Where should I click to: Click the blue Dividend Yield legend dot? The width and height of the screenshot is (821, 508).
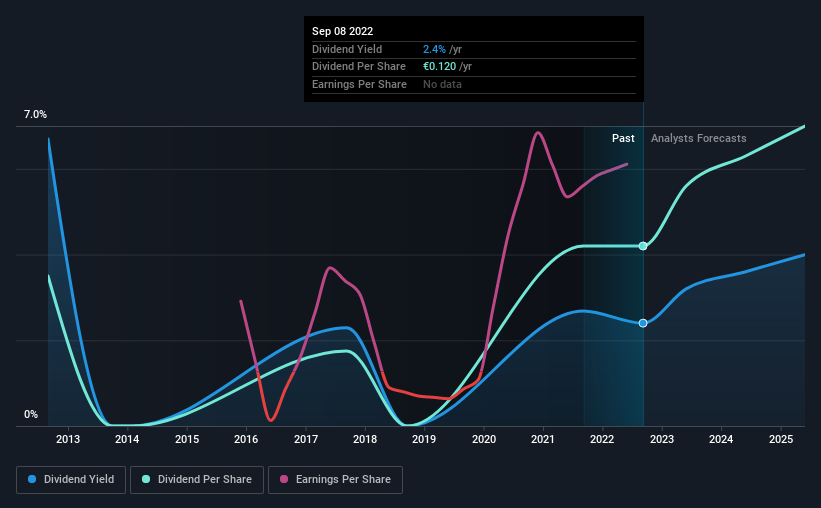(x=32, y=479)
